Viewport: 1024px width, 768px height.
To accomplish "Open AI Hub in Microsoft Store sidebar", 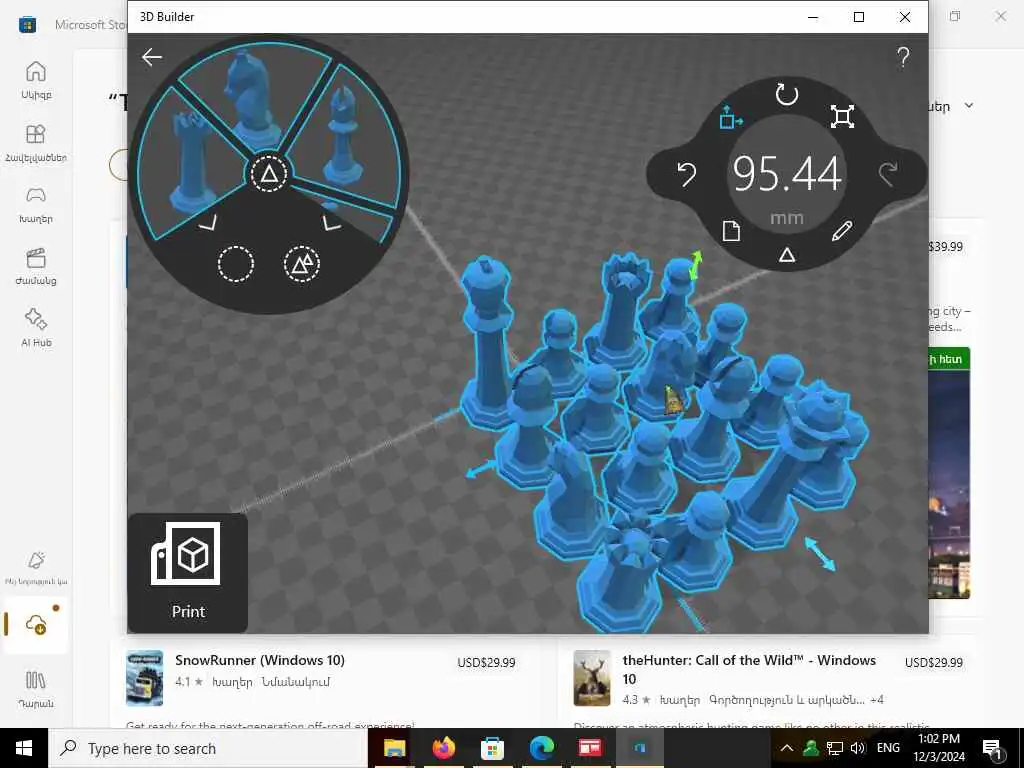I will pos(36,327).
